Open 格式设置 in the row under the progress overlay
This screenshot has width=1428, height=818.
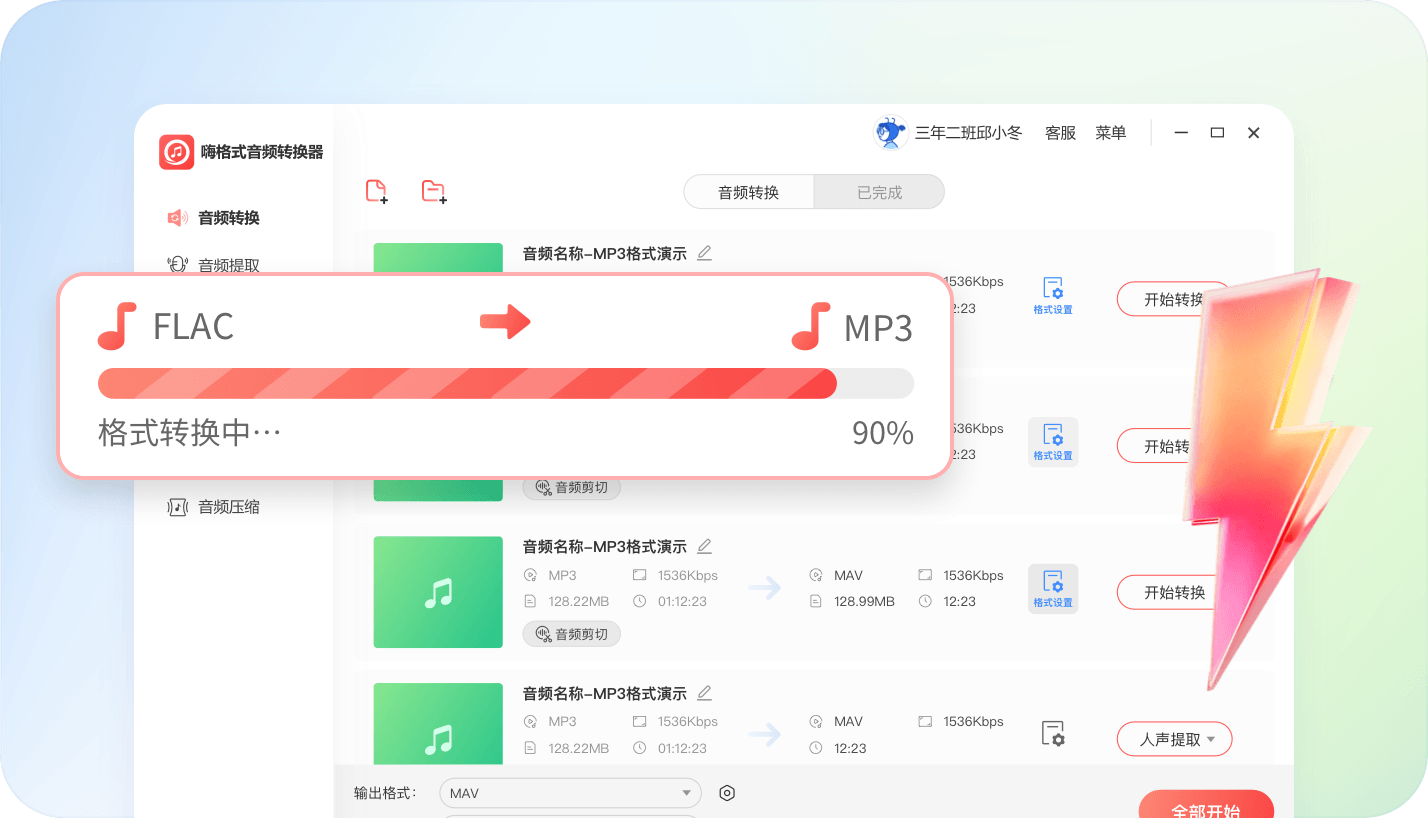pyautogui.click(x=1053, y=442)
